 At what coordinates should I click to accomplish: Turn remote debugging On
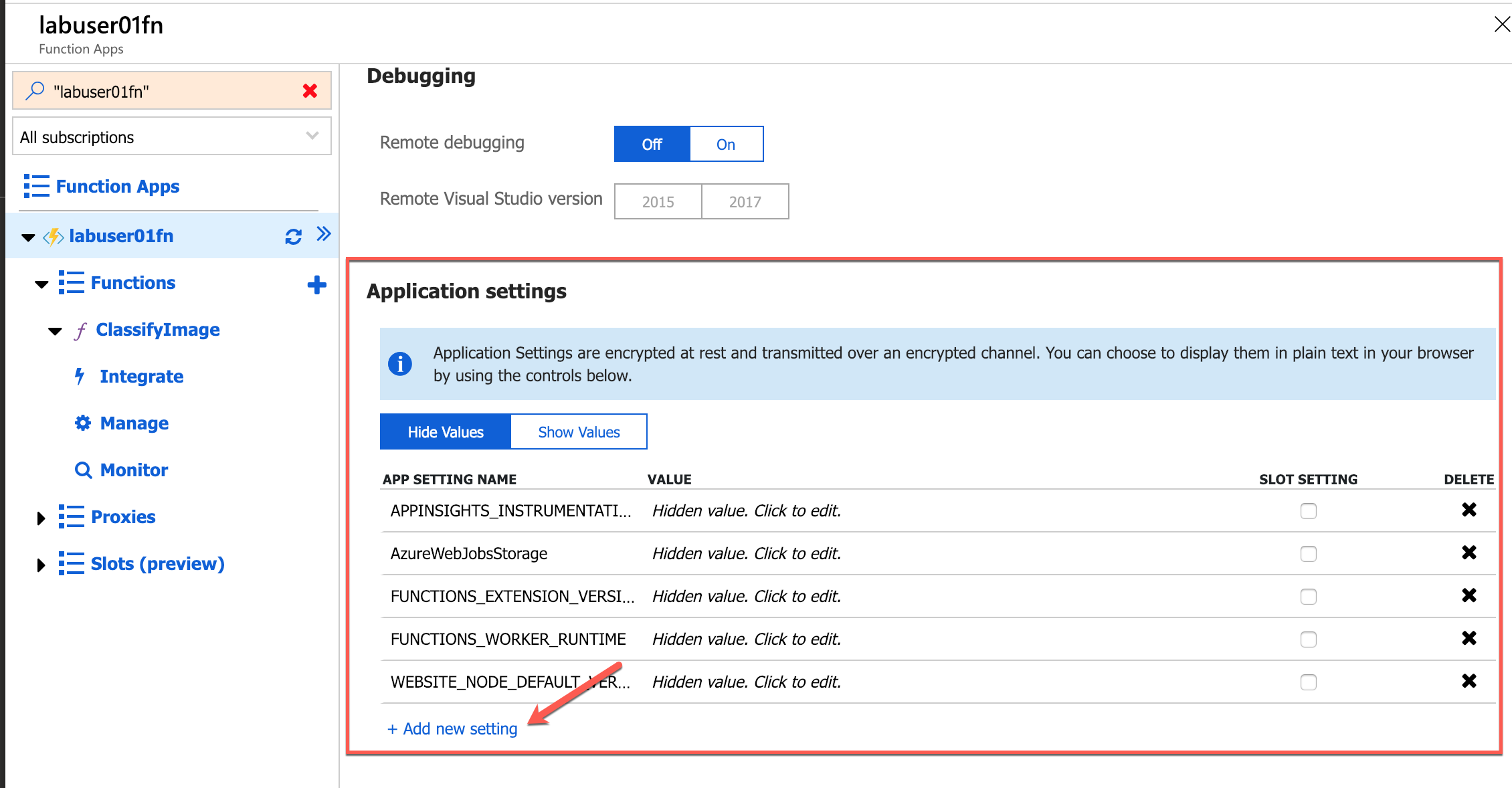click(726, 144)
